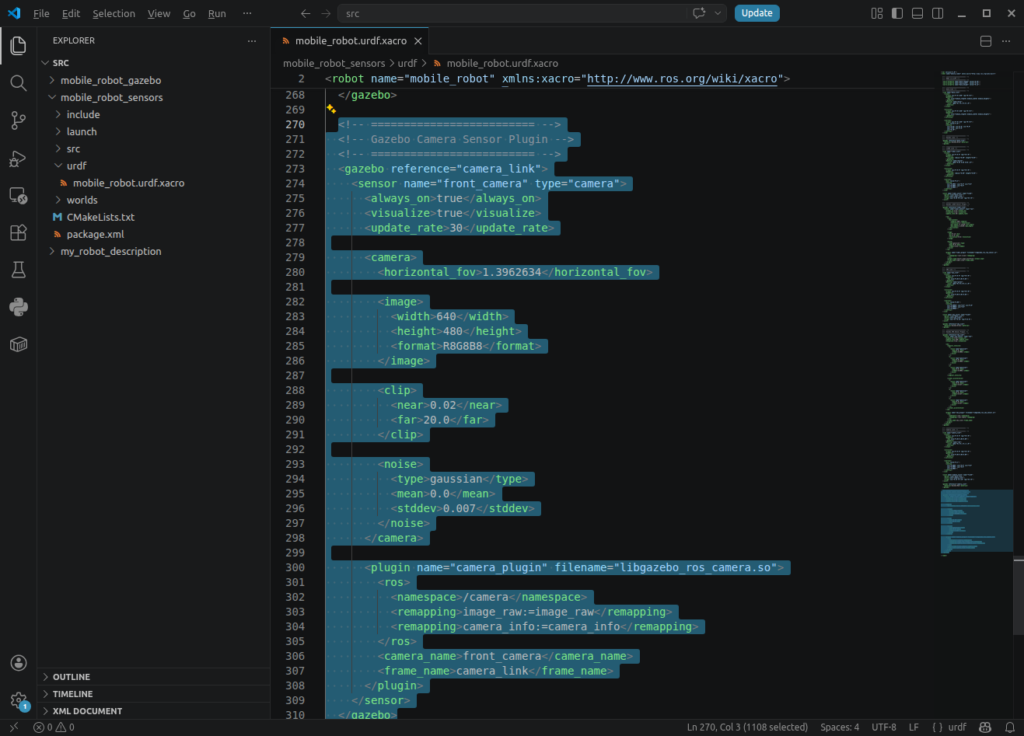Split the editor right
Screen dimensions: 1024x736
coord(985,41)
